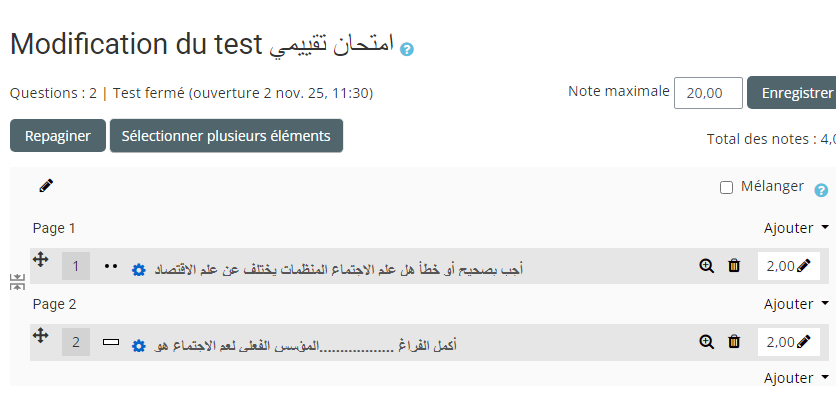The width and height of the screenshot is (836, 420).
Task: Click the Repaginer button
Action: coord(58,136)
